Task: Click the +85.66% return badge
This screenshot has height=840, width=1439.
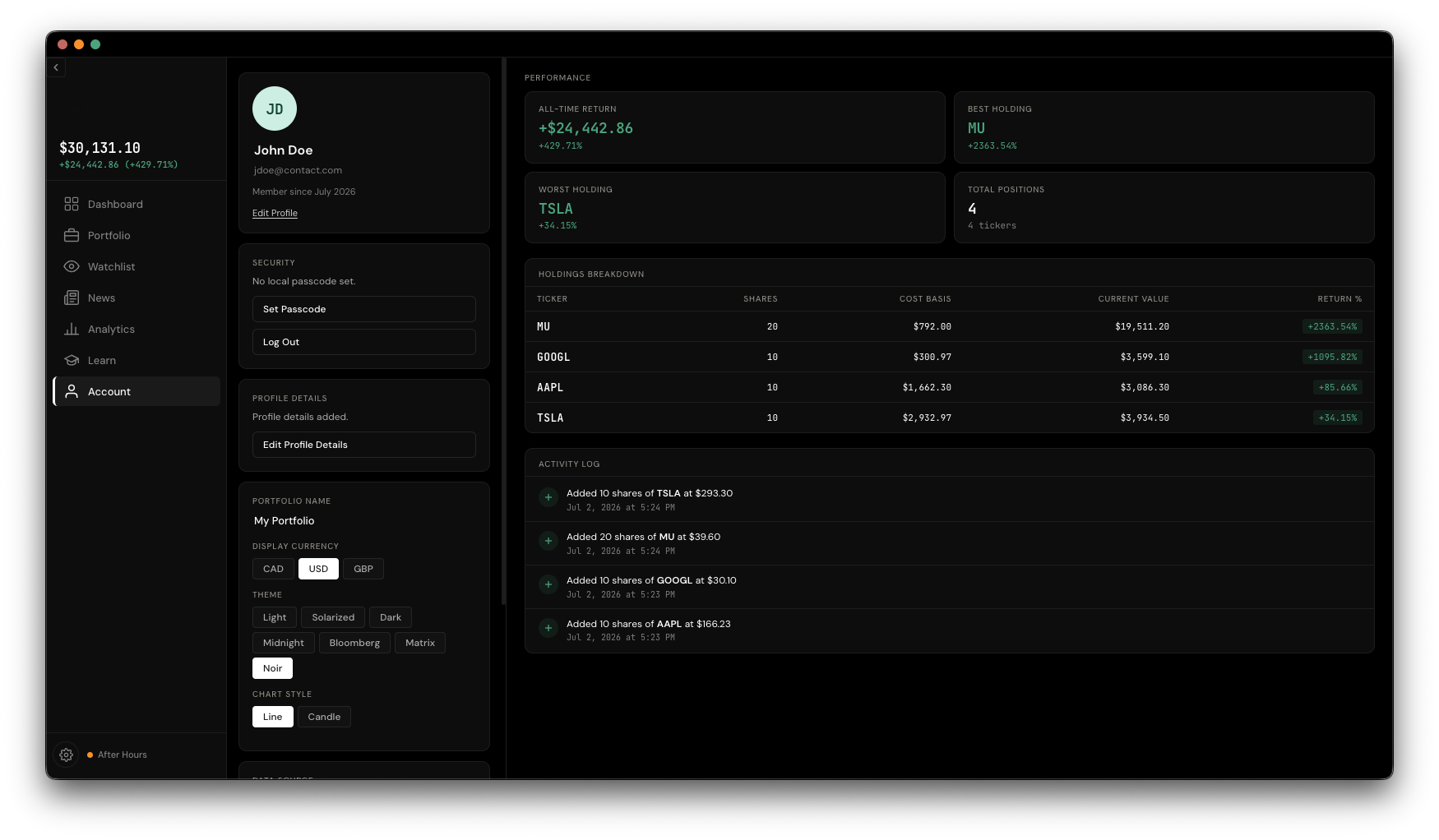Action: 1338,387
